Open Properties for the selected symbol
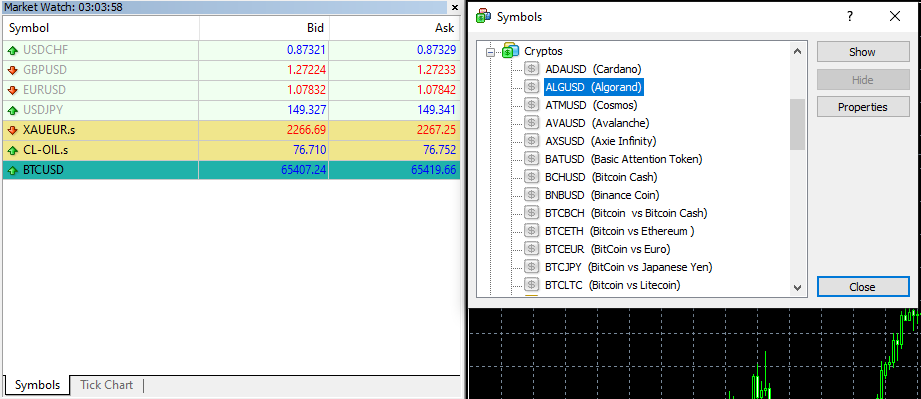The height and width of the screenshot is (399, 921). [x=862, y=107]
